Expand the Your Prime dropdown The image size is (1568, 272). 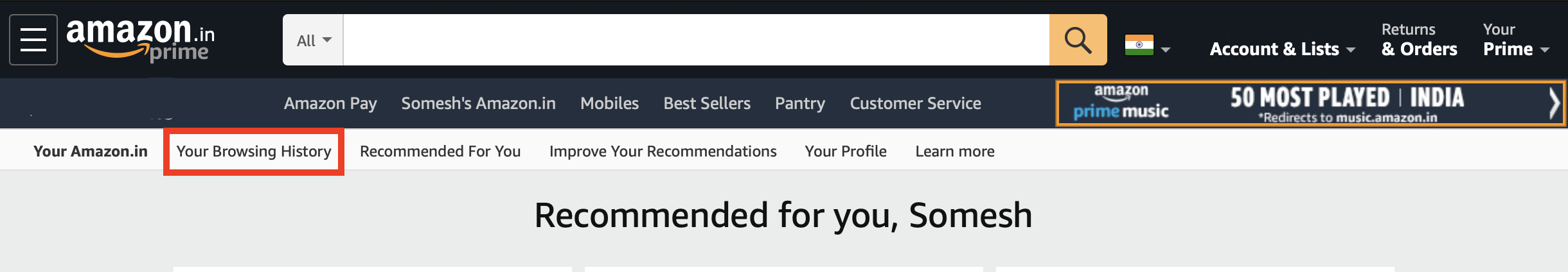click(x=1516, y=40)
